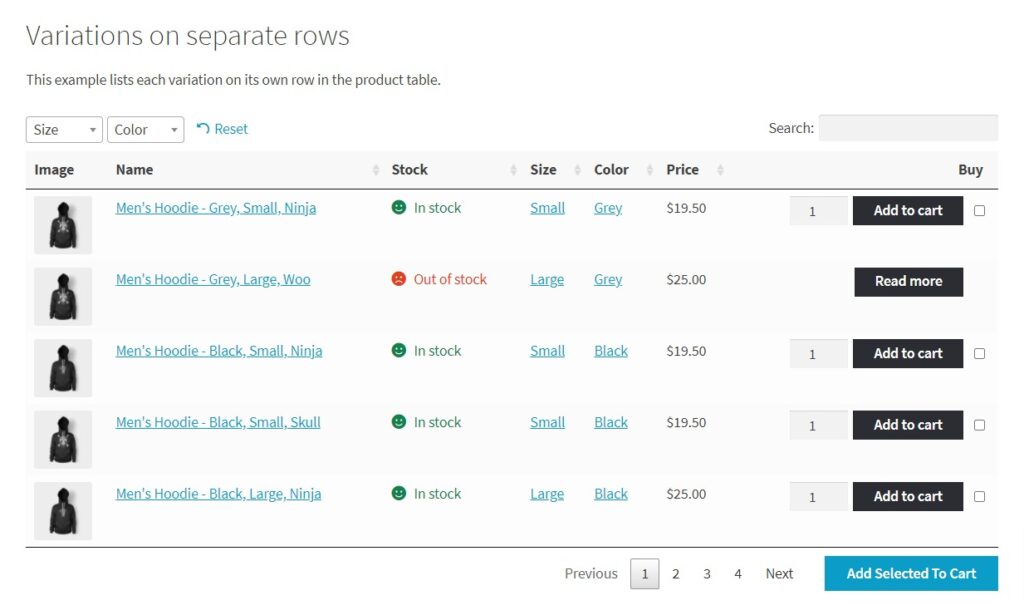Screen dimensions: 1024x615
Task: Open the Color filter dropdown
Action: click(x=145, y=130)
